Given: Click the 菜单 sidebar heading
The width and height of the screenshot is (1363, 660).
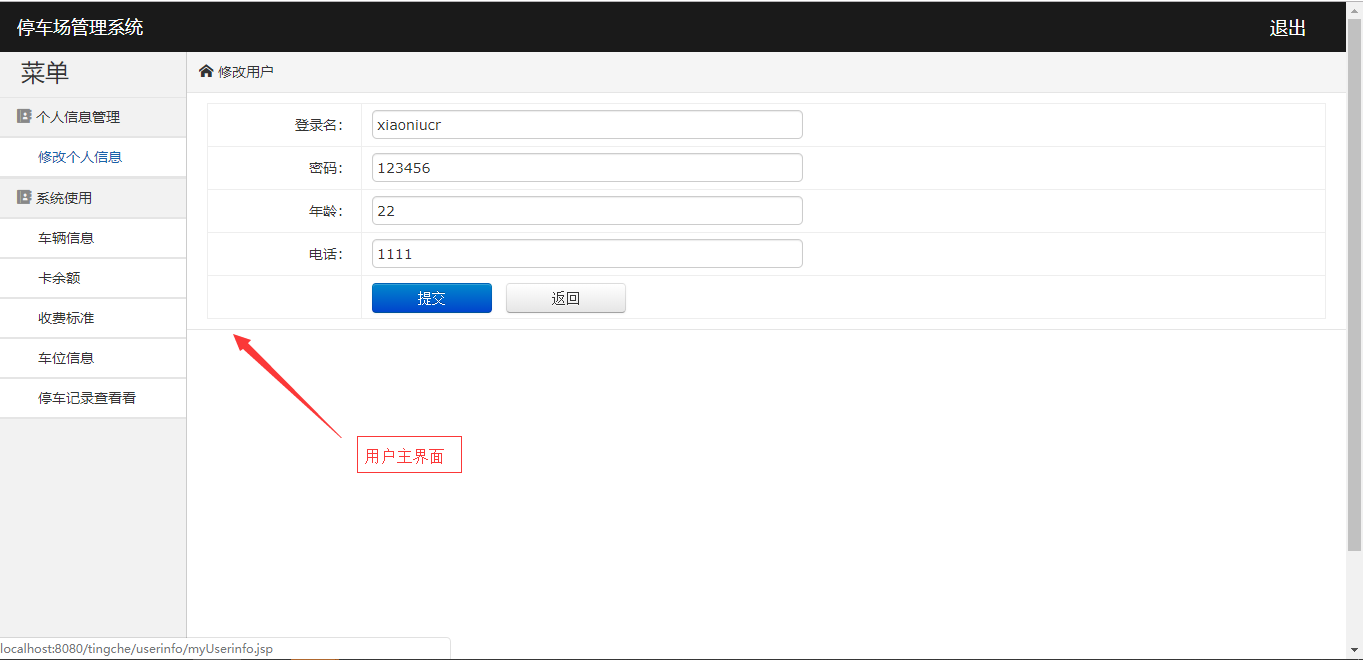Looking at the screenshot, I should coord(45,73).
